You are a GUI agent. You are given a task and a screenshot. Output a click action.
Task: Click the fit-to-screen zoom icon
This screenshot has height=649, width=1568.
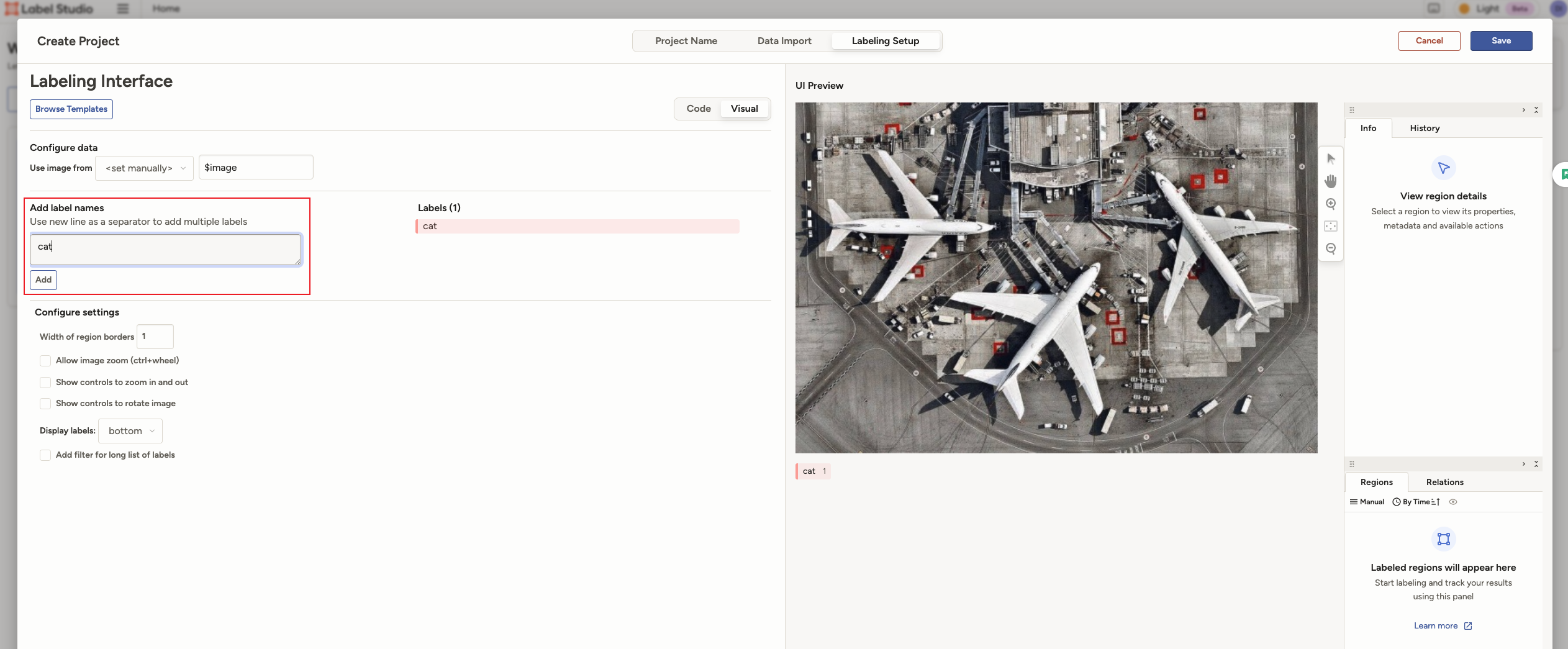coord(1331,226)
